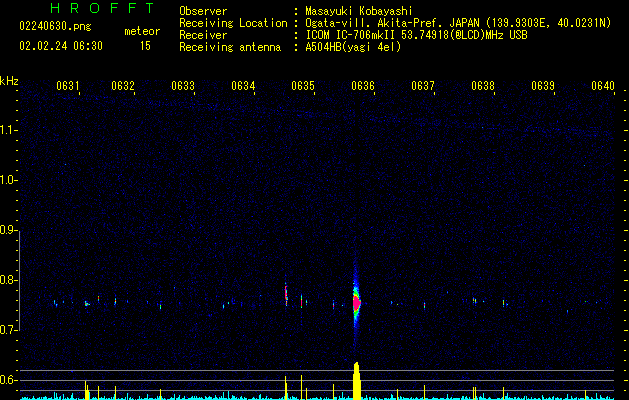The height and width of the screenshot is (400, 629).
Task: Click the 0.7 frequency axis label
Action: coord(9,330)
